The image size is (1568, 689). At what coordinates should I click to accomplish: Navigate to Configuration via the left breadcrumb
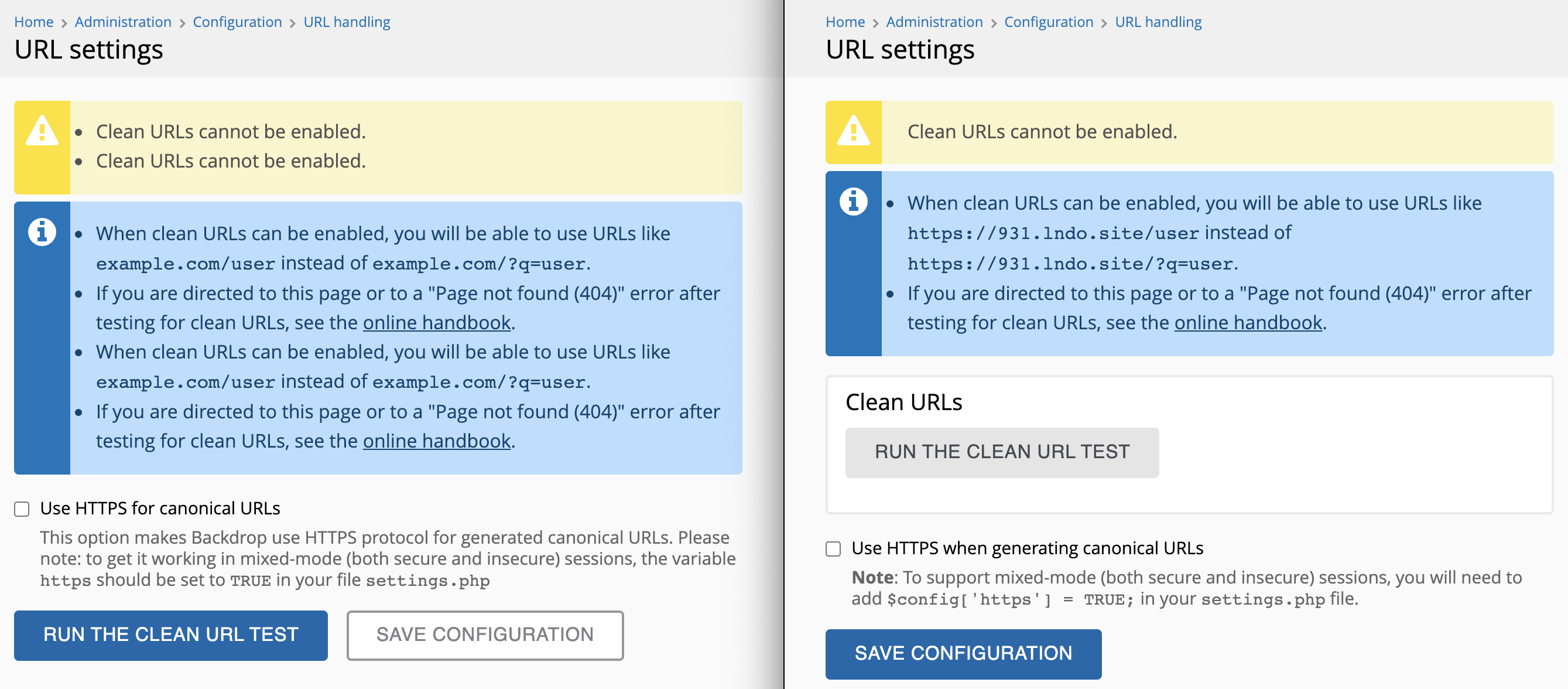point(237,21)
